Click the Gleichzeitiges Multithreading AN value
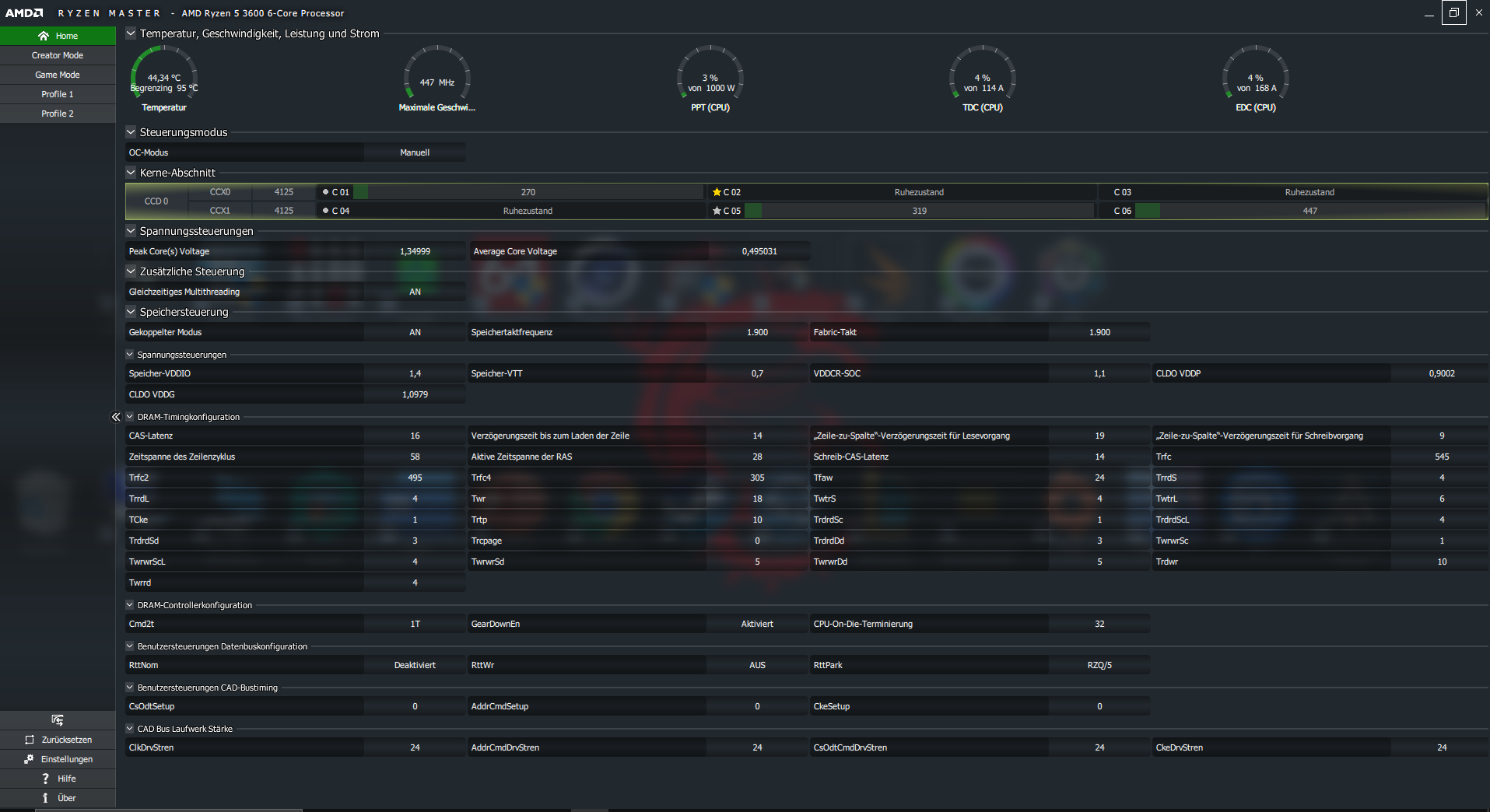 (415, 292)
